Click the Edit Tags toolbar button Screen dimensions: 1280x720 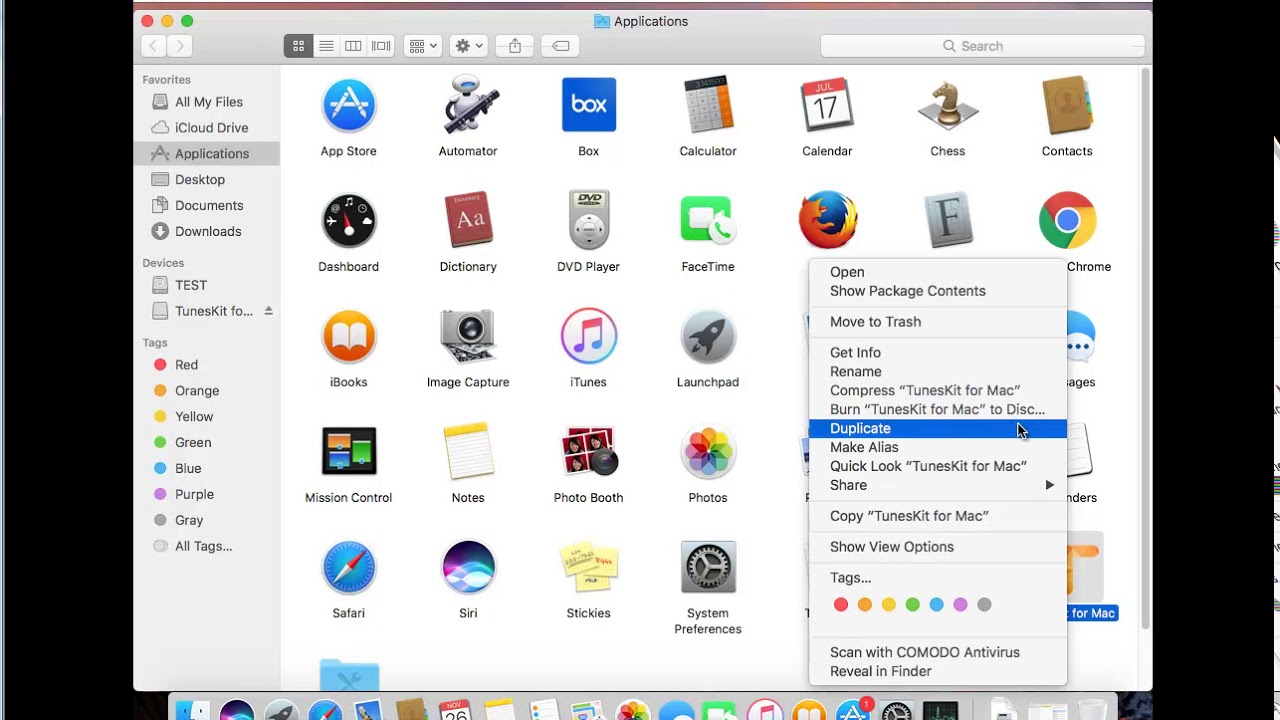click(561, 46)
